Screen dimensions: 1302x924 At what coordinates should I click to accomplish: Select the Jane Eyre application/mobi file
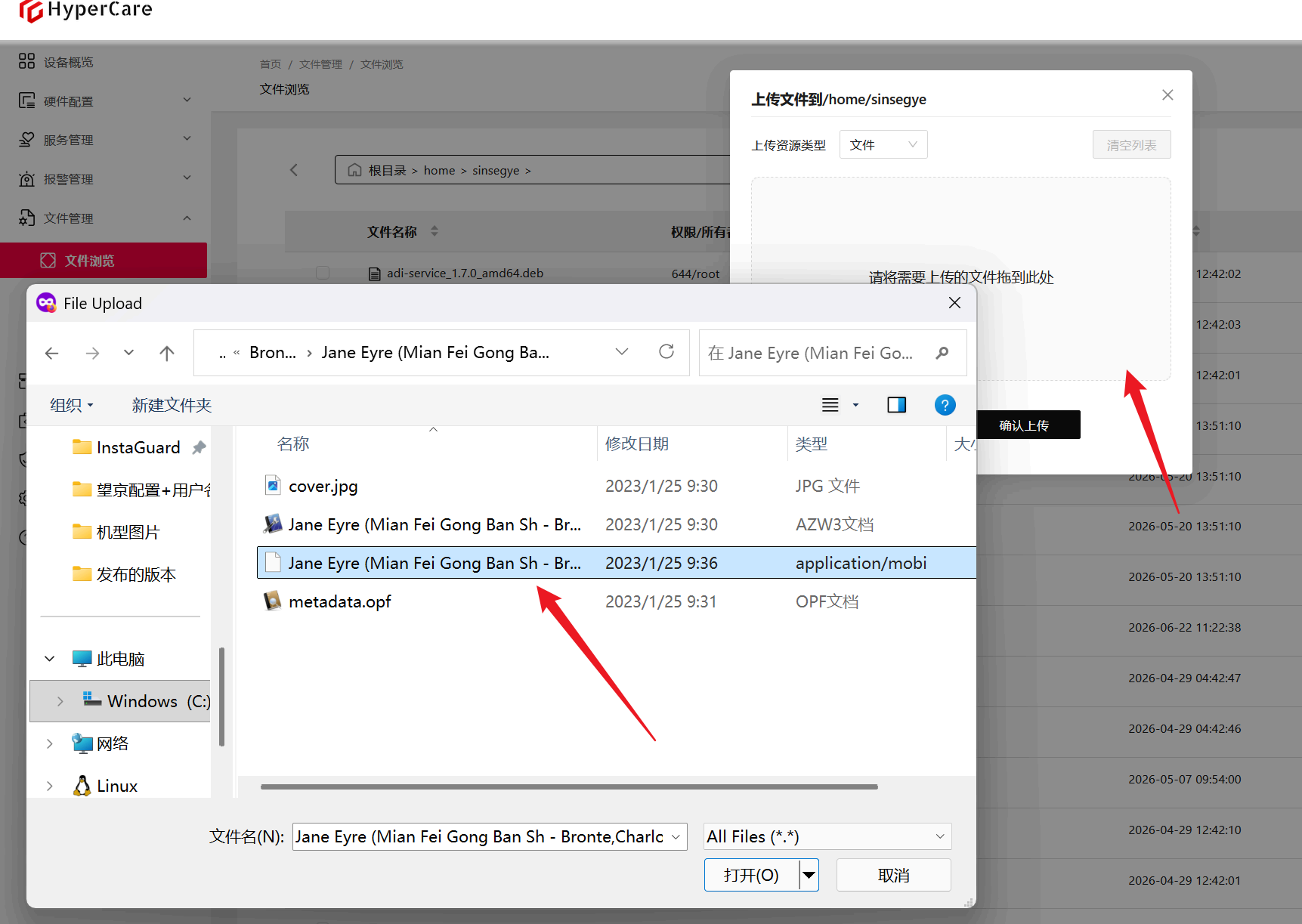click(x=616, y=563)
